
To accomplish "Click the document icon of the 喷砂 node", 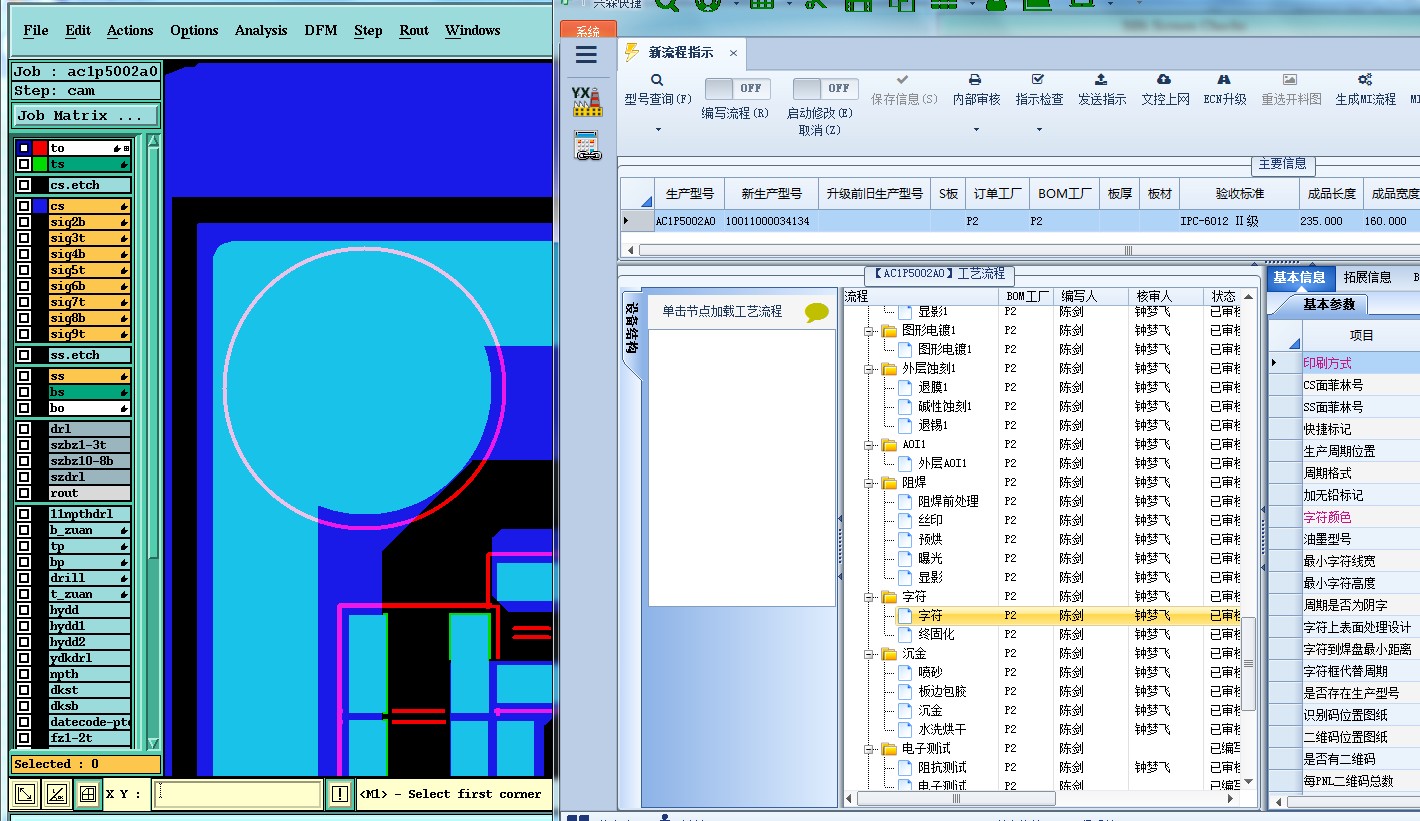I will pyautogui.click(x=905, y=672).
